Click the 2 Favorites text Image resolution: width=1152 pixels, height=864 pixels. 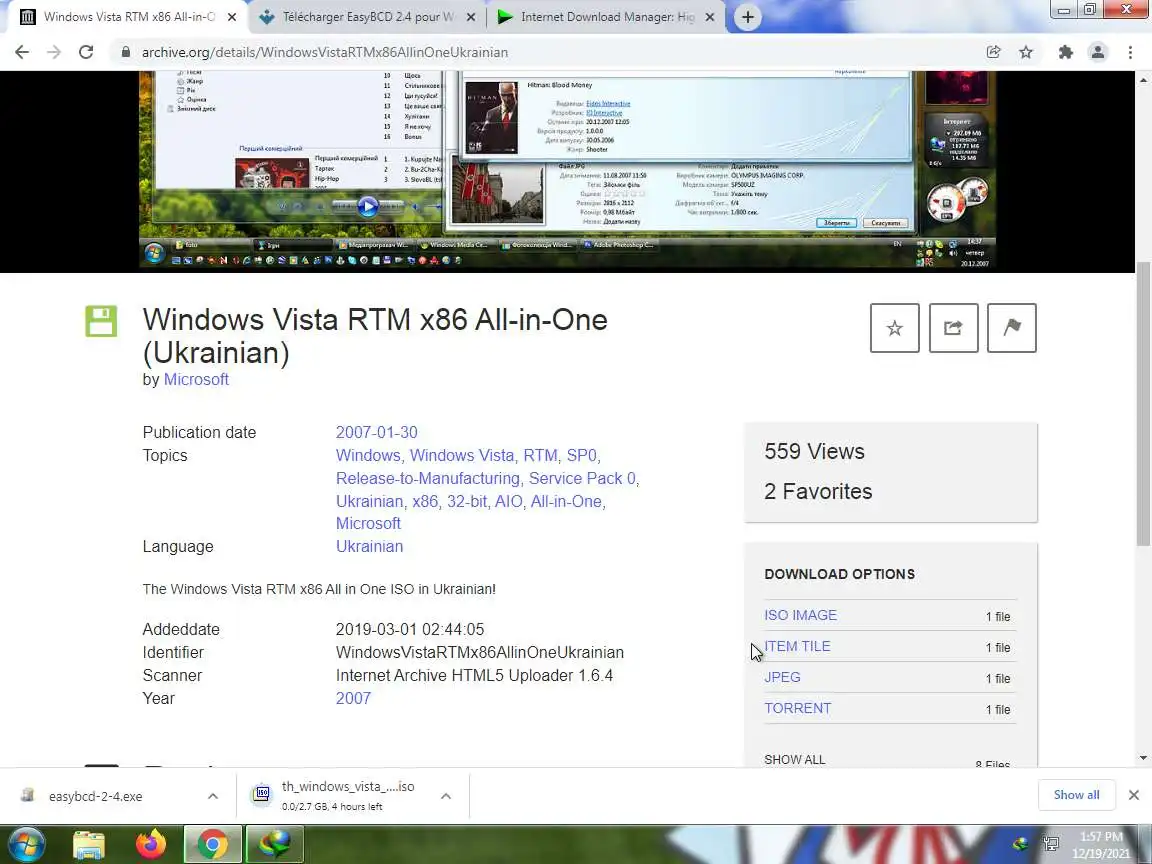click(818, 491)
